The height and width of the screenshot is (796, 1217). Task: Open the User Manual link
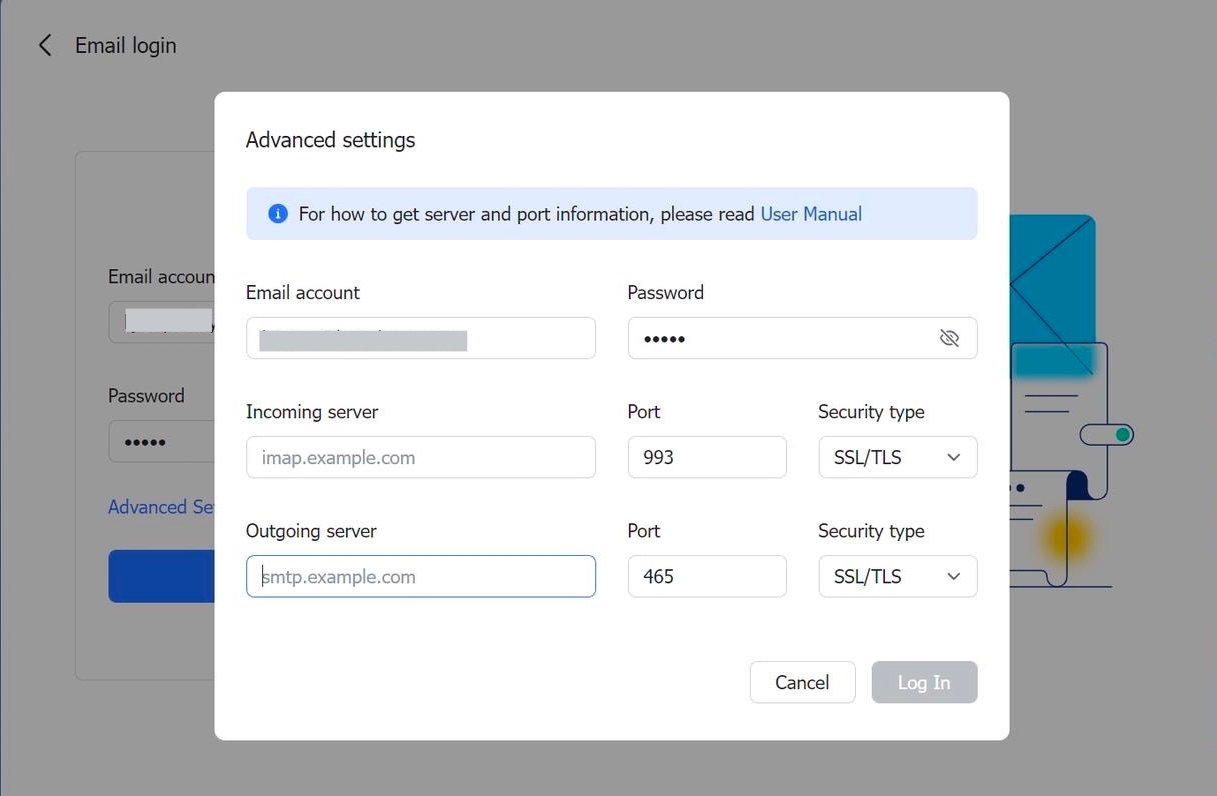coord(810,213)
